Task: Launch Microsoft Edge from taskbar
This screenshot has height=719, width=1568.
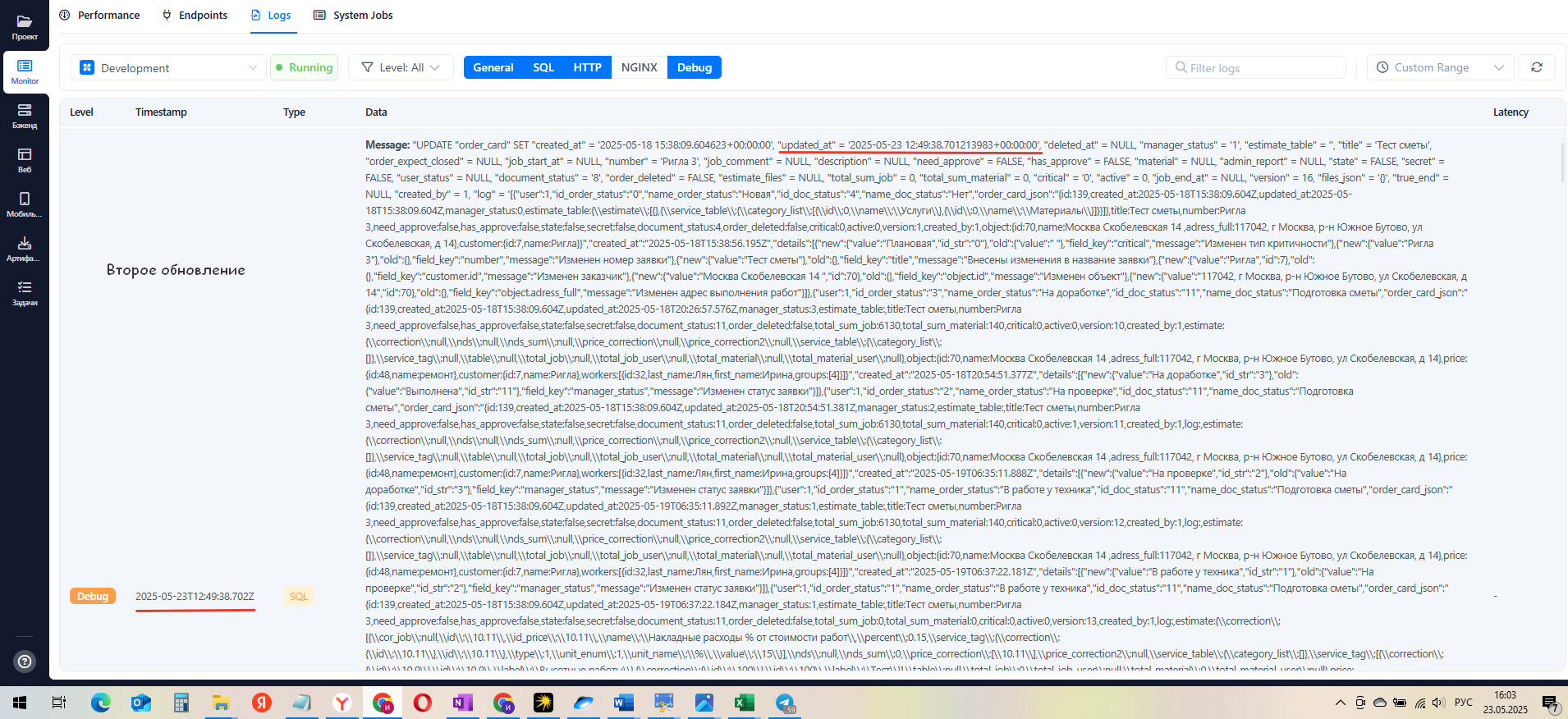Action: [100, 703]
